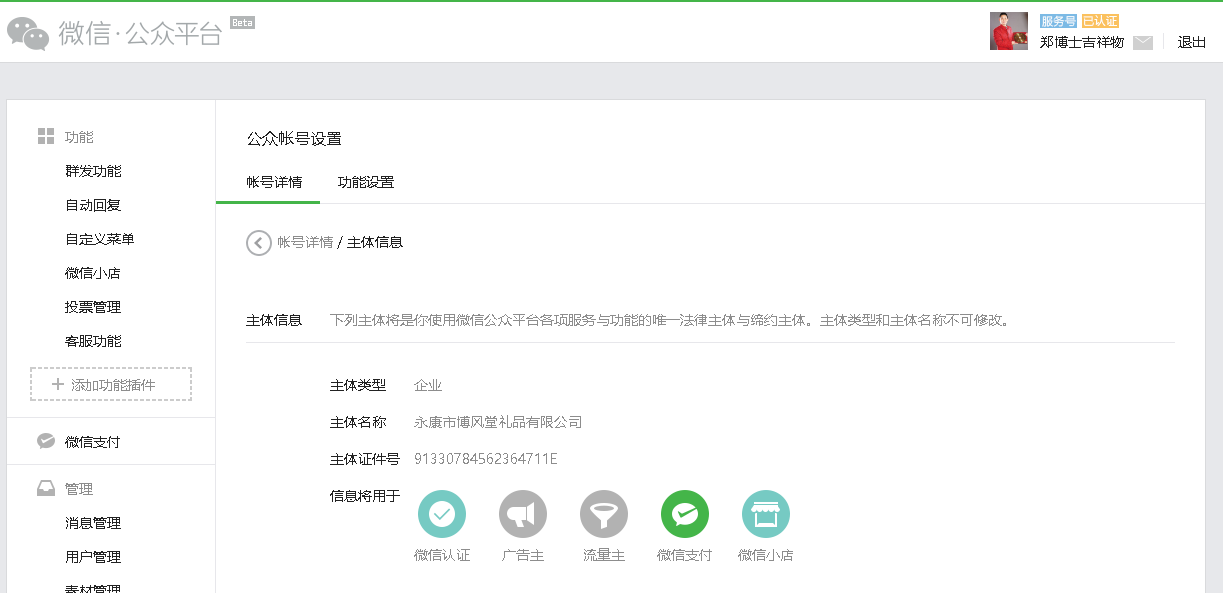Screen dimensions: 1223x593
Task: Click 添加功能插件 add plugin button
Action: pyautogui.click(x=111, y=384)
